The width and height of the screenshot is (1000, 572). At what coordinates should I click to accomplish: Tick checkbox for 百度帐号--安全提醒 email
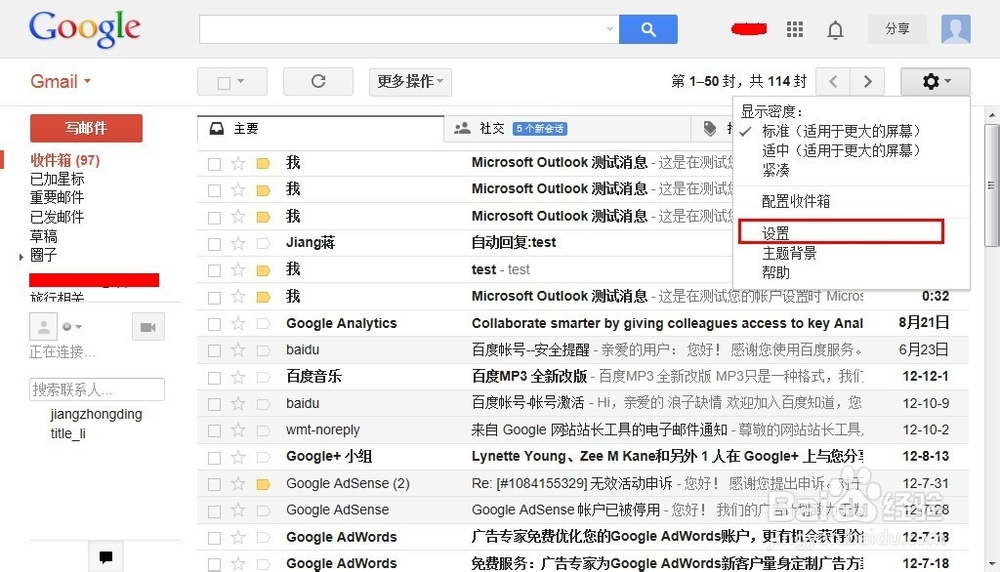pos(214,351)
